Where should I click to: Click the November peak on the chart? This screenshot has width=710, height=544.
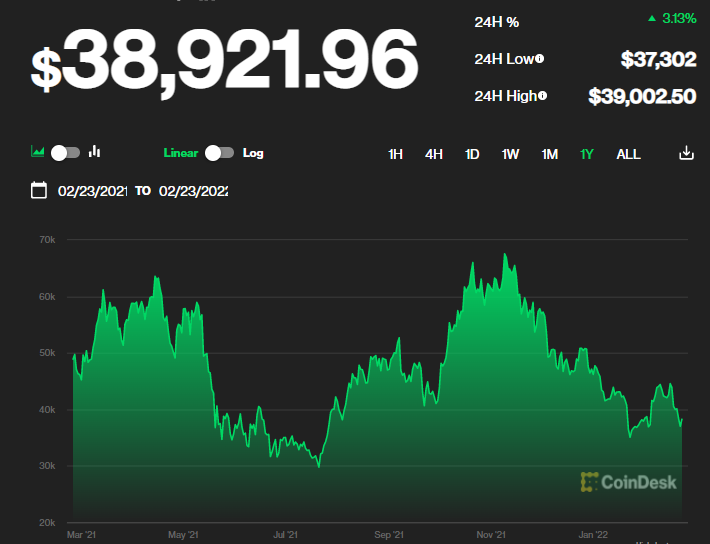[505, 255]
